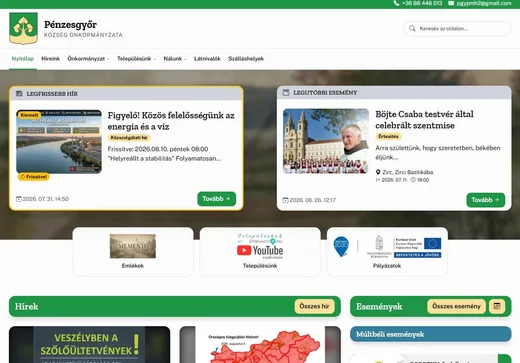Image resolution: width=520 pixels, height=363 pixels.
Task: Click the Kiemelt badge on news image
Action: pyautogui.click(x=29, y=115)
